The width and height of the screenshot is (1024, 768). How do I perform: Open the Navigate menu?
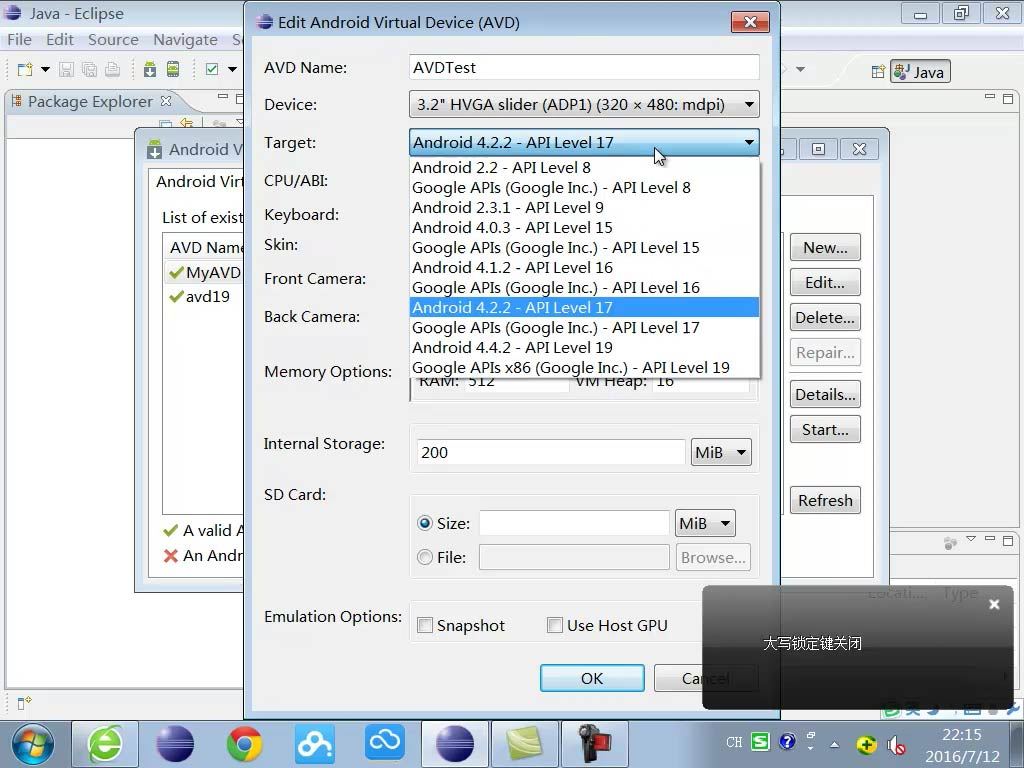[185, 40]
